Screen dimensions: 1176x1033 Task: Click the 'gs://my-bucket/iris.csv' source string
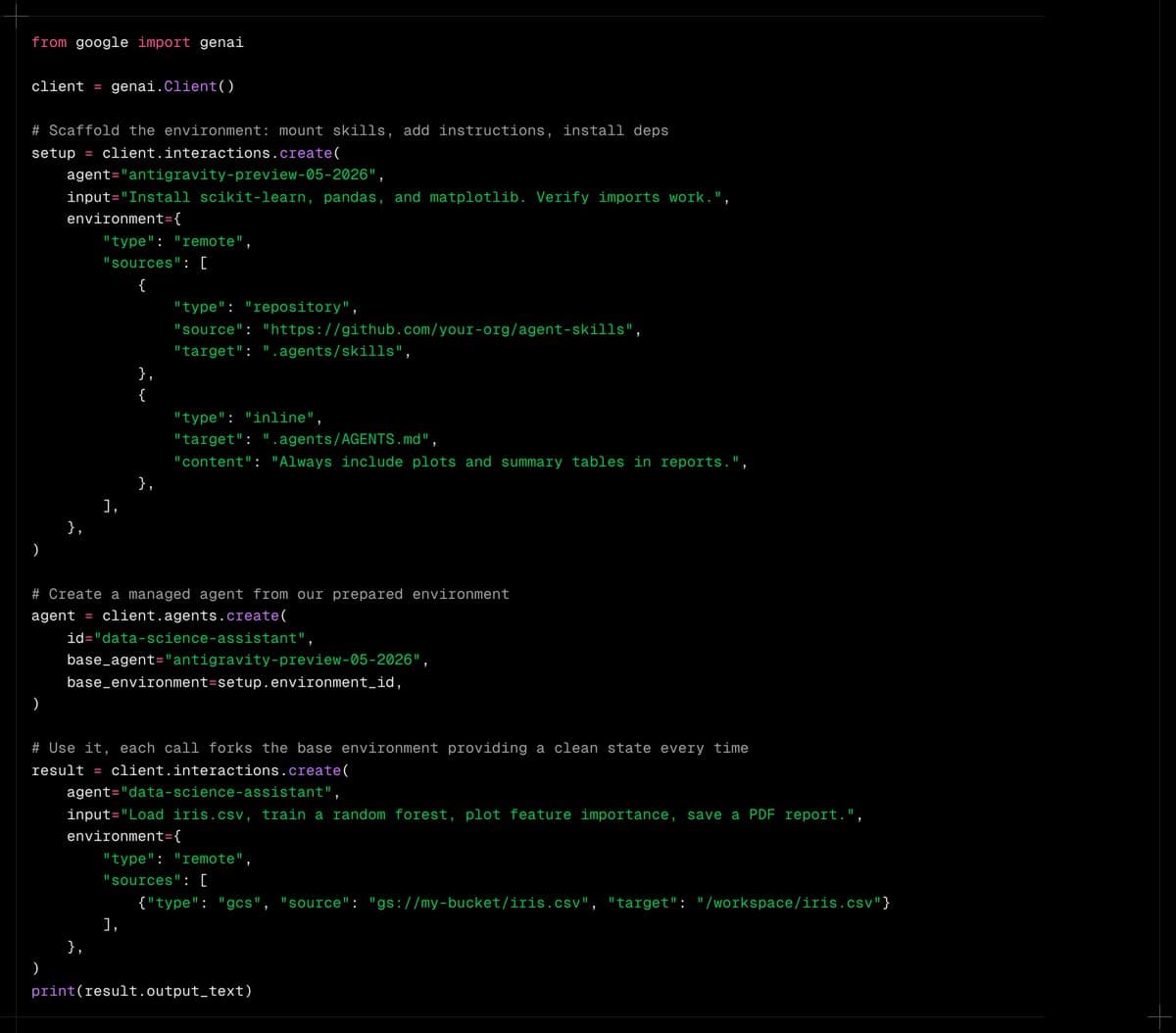479,903
